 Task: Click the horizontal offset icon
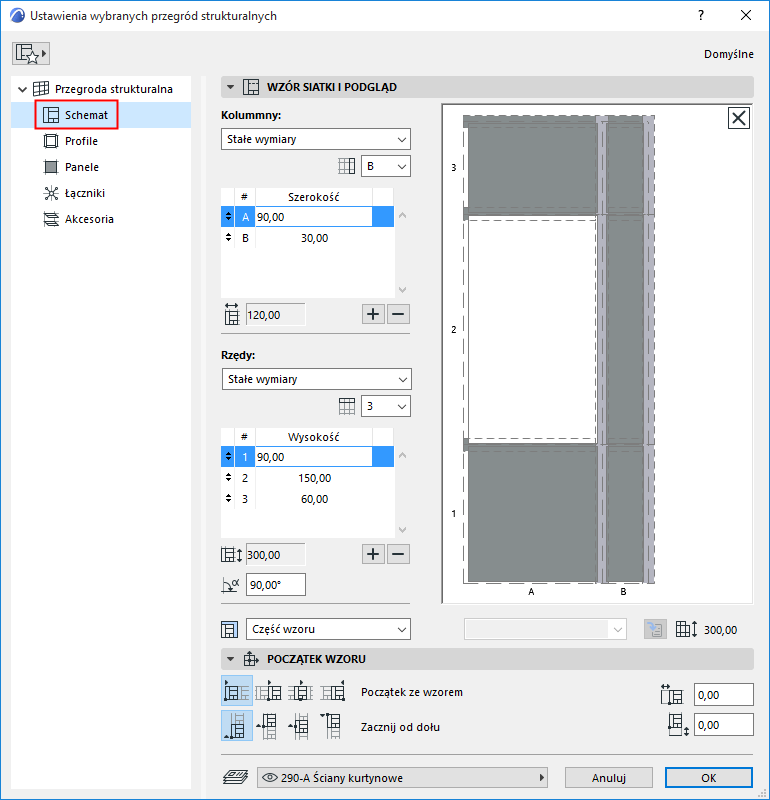pyautogui.click(x=672, y=695)
